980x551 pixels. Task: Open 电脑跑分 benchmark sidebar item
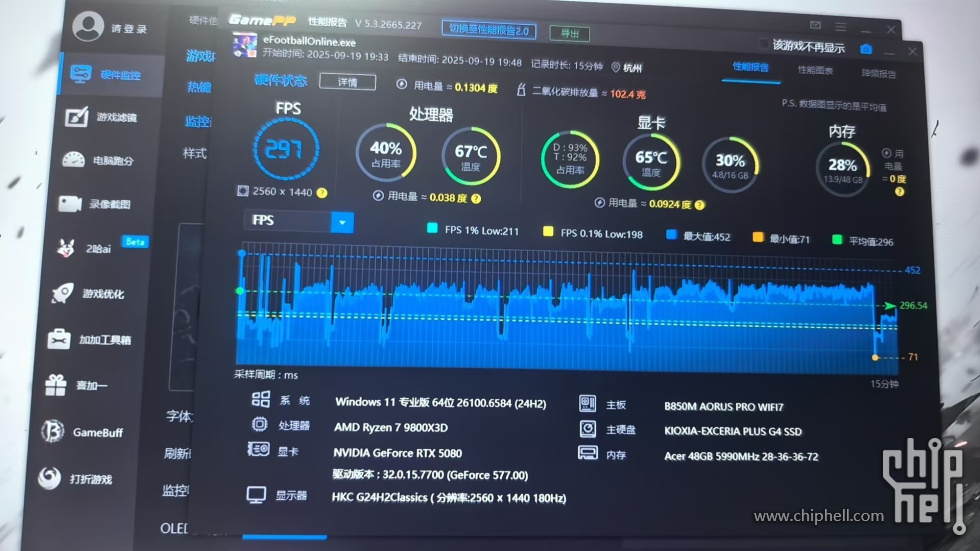click(99, 161)
